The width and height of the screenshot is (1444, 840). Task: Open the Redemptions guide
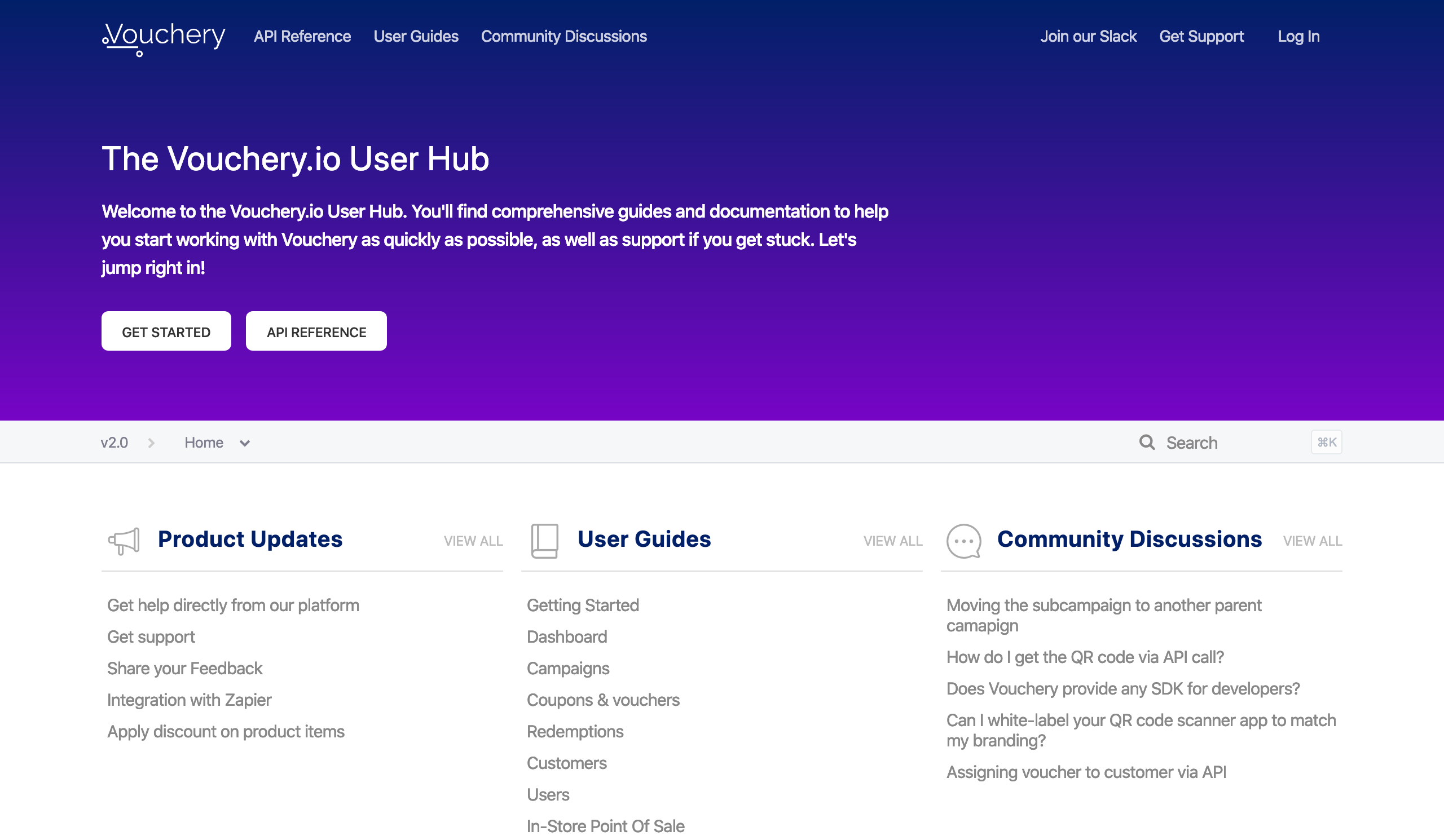[x=575, y=731]
